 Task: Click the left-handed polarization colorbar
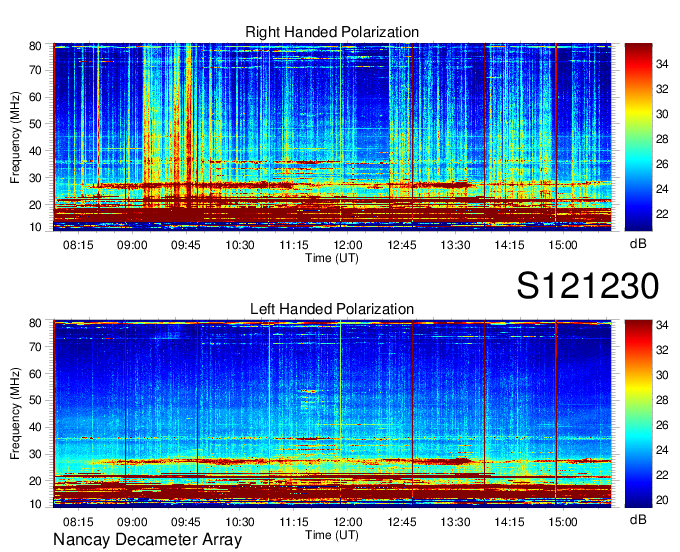tap(638, 414)
